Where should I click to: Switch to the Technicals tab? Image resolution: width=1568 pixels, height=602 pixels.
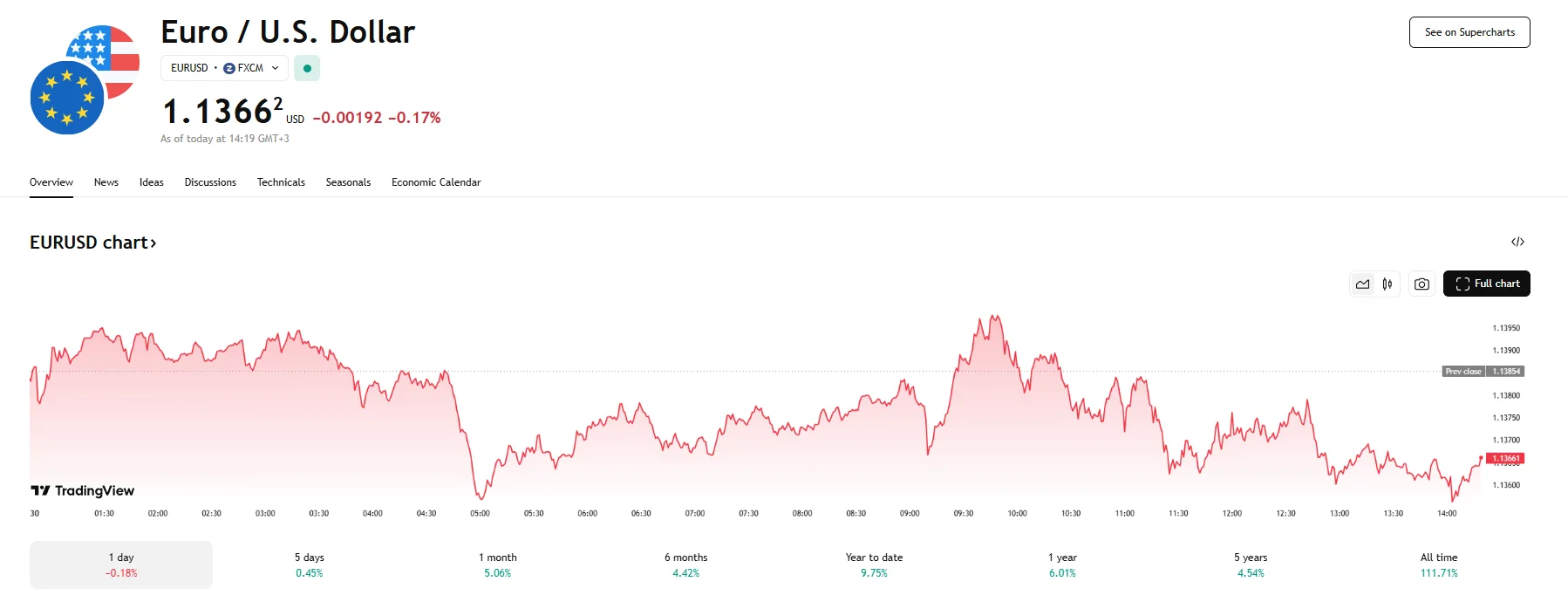(x=281, y=182)
